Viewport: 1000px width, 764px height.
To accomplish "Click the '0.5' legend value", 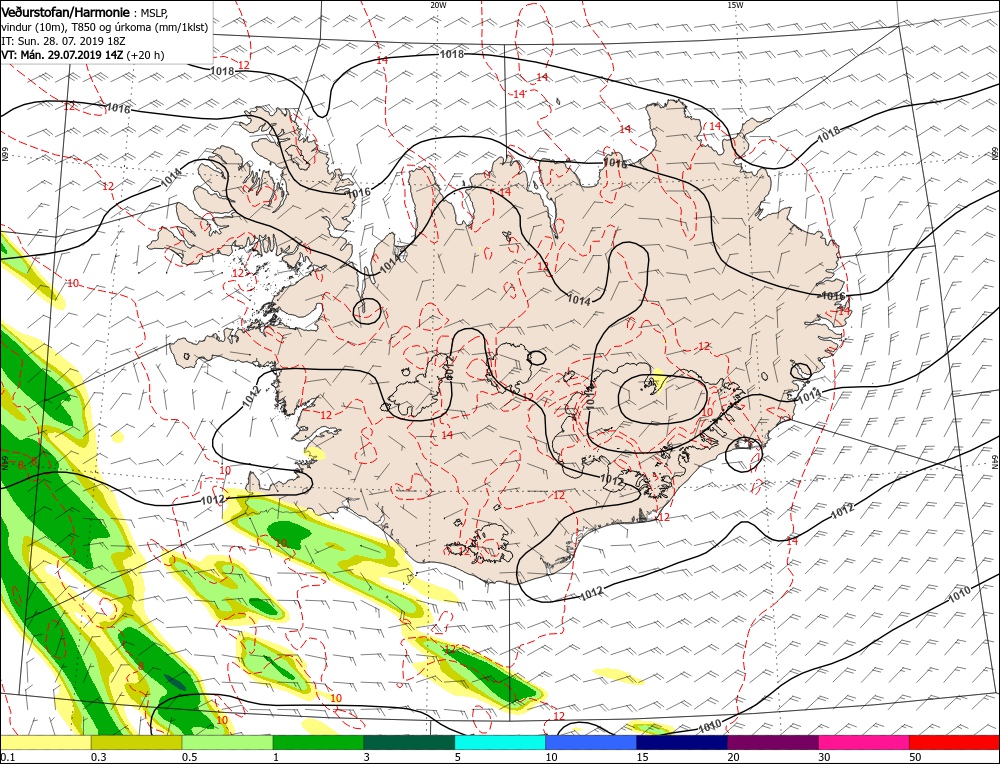I will click(189, 757).
